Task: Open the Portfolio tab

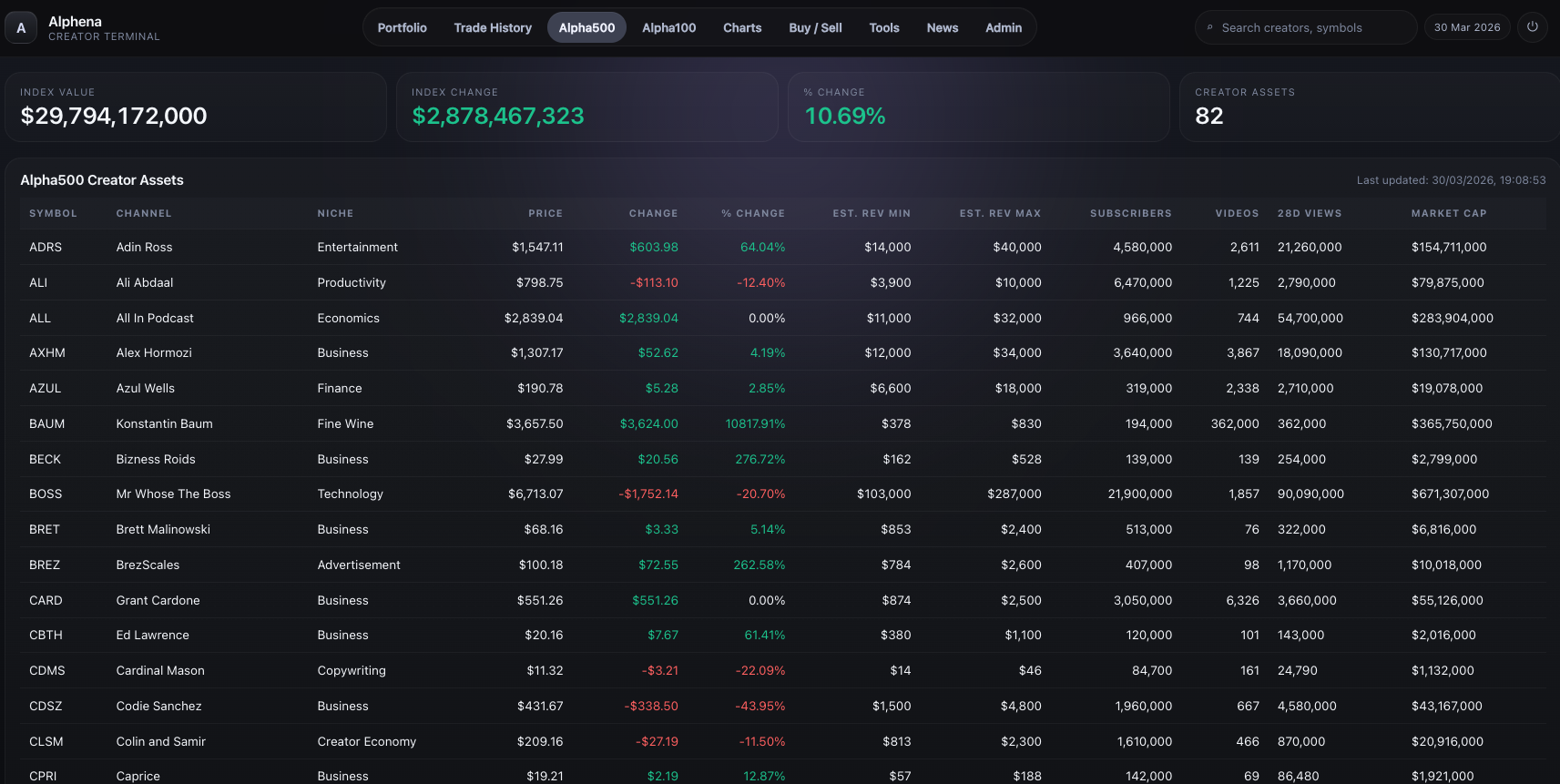Action: [x=403, y=27]
